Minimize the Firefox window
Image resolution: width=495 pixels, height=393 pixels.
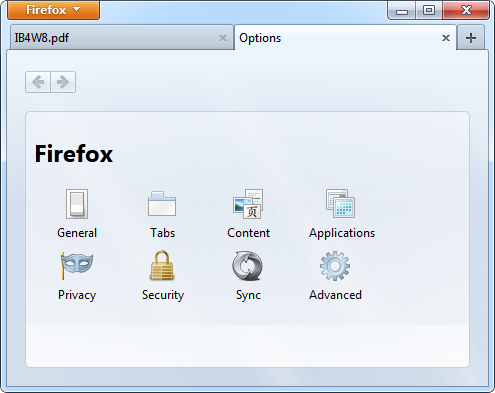[402, 11]
